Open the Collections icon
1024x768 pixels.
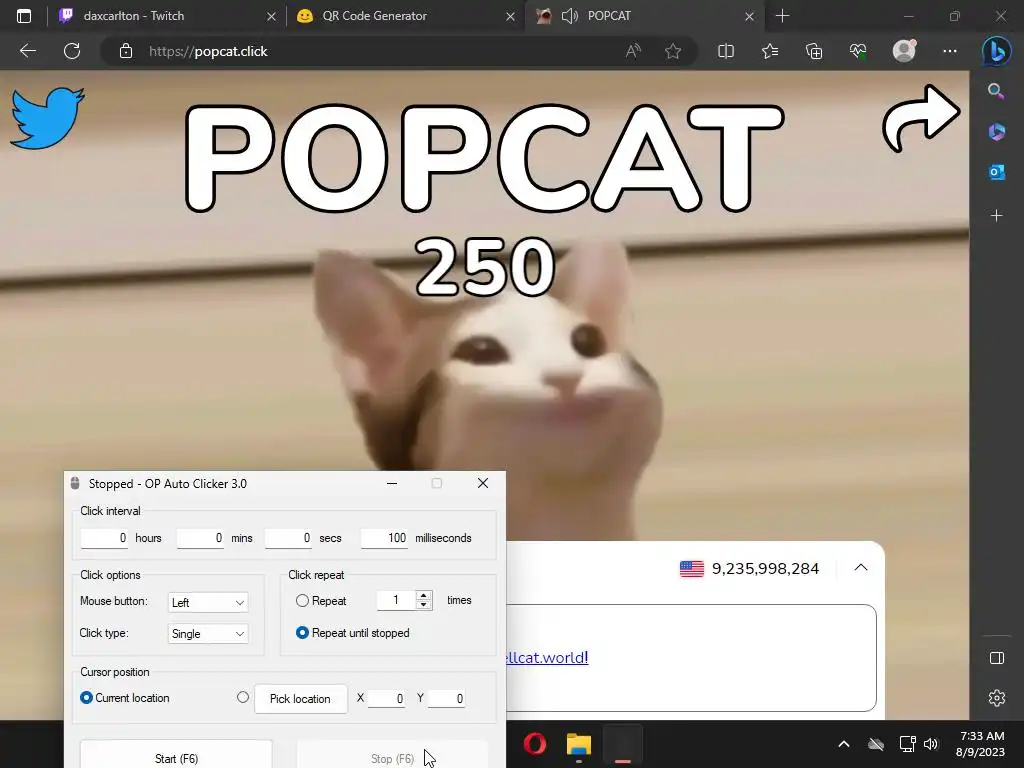[814, 51]
